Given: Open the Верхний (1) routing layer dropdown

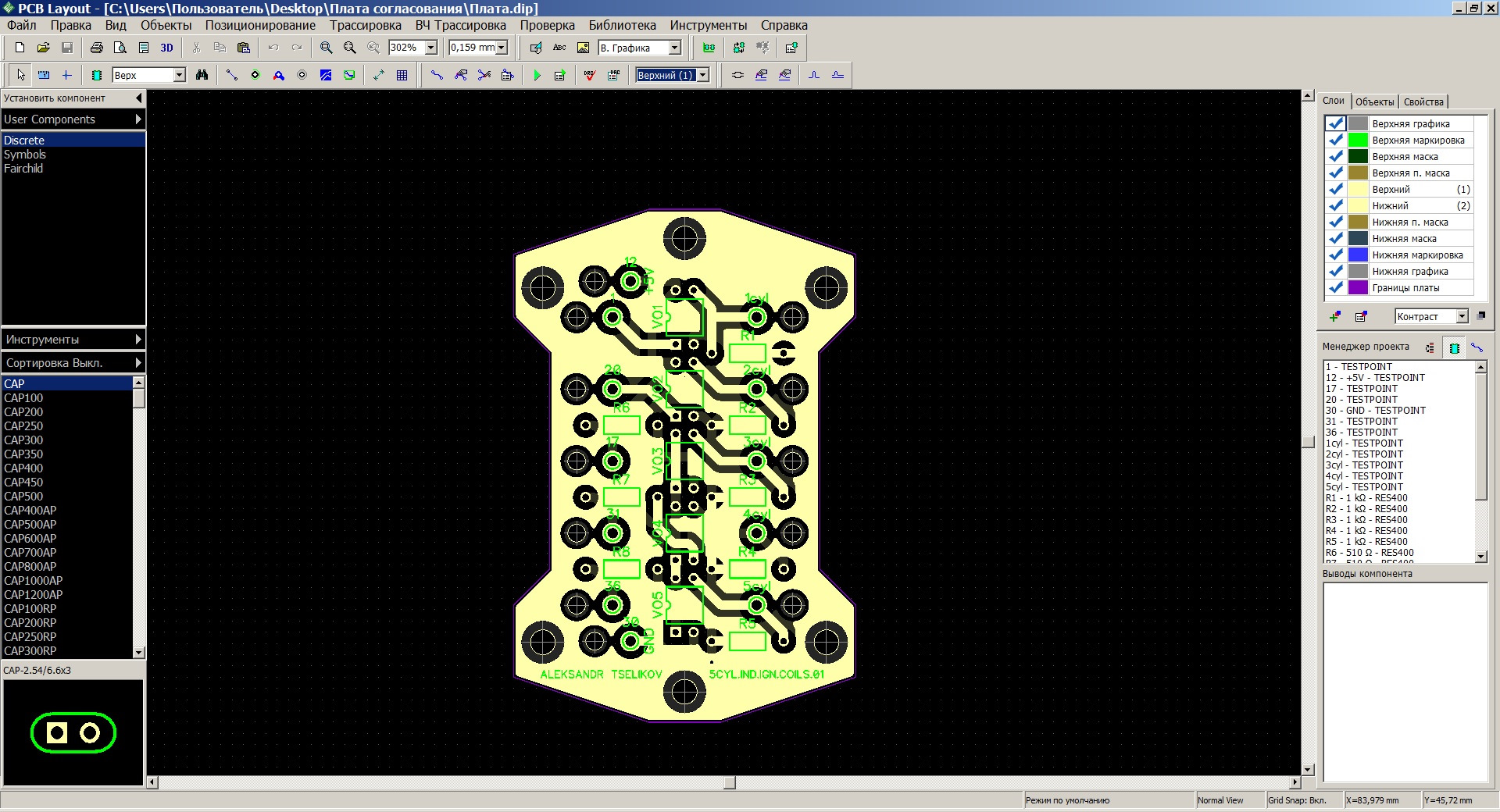Looking at the screenshot, I should (x=703, y=75).
